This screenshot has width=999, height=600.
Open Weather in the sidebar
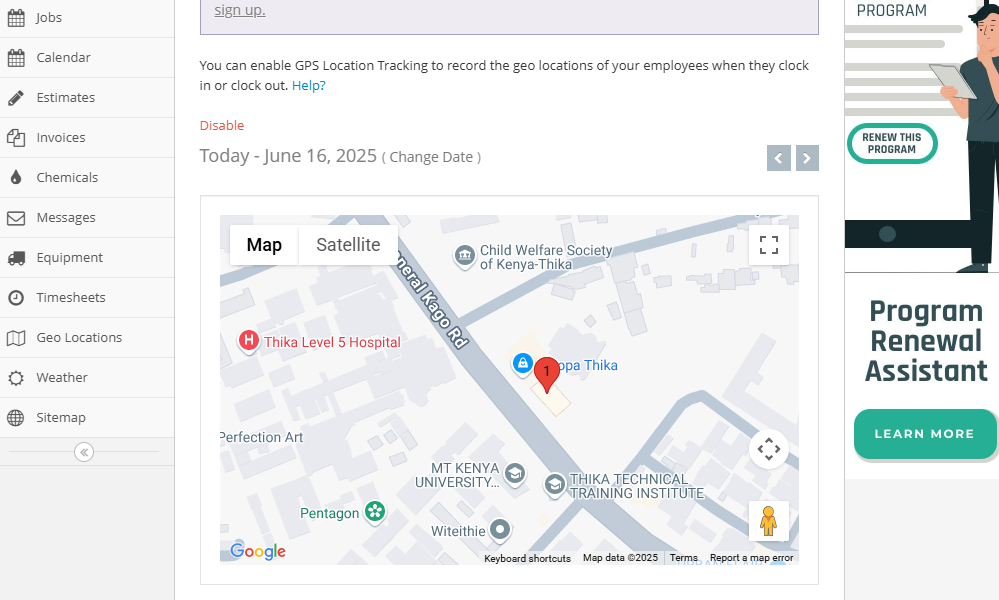87,378
